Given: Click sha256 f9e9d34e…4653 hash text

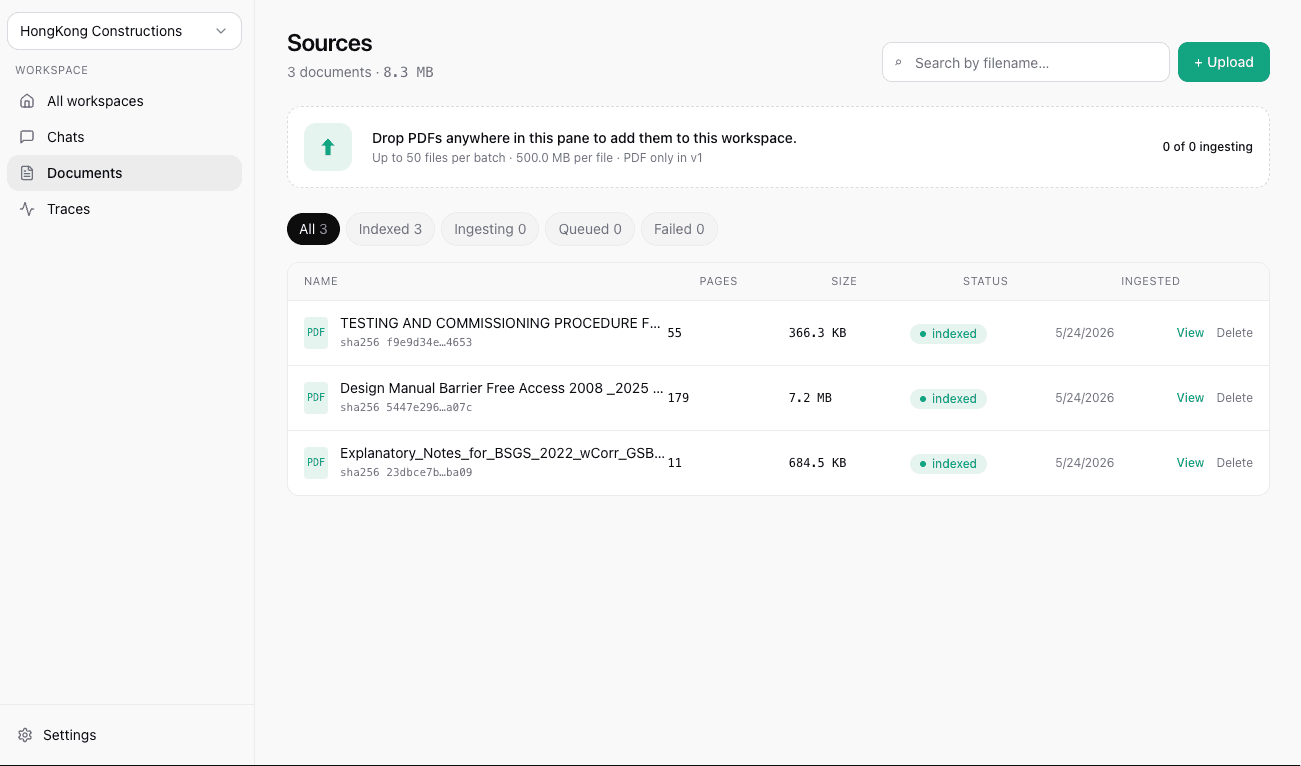Looking at the screenshot, I should pyautogui.click(x=406, y=342).
